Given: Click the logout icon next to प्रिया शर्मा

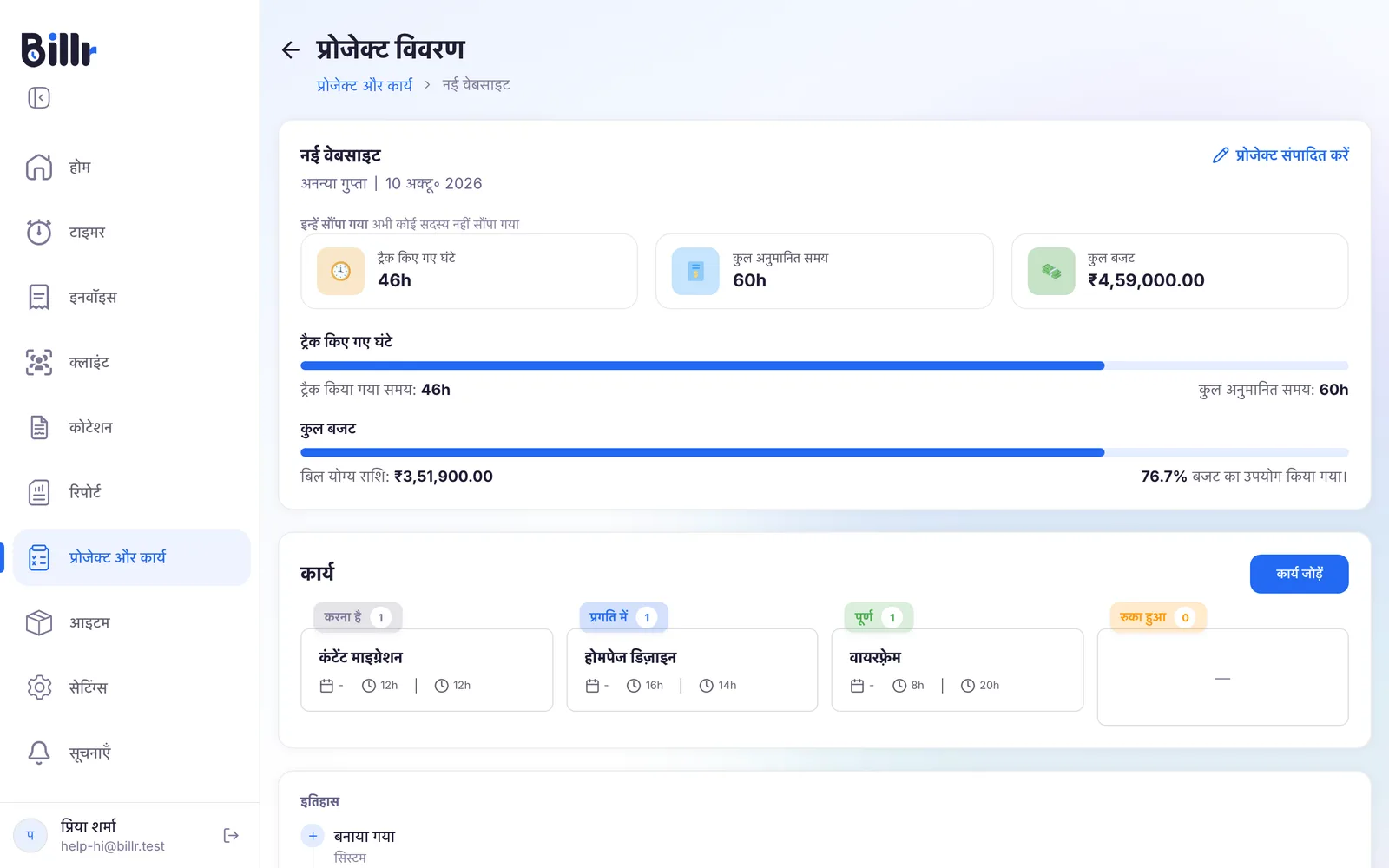Looking at the screenshot, I should point(231,835).
